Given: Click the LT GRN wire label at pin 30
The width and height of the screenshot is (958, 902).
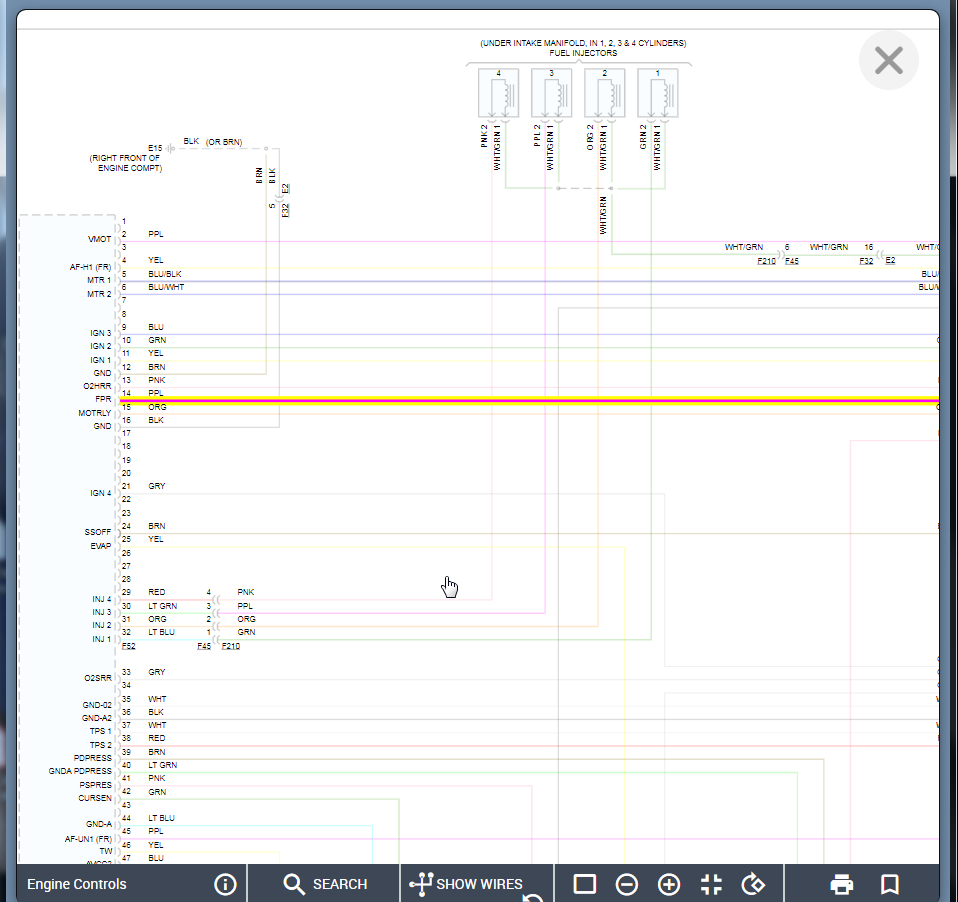Looking at the screenshot, I should pos(163,606).
